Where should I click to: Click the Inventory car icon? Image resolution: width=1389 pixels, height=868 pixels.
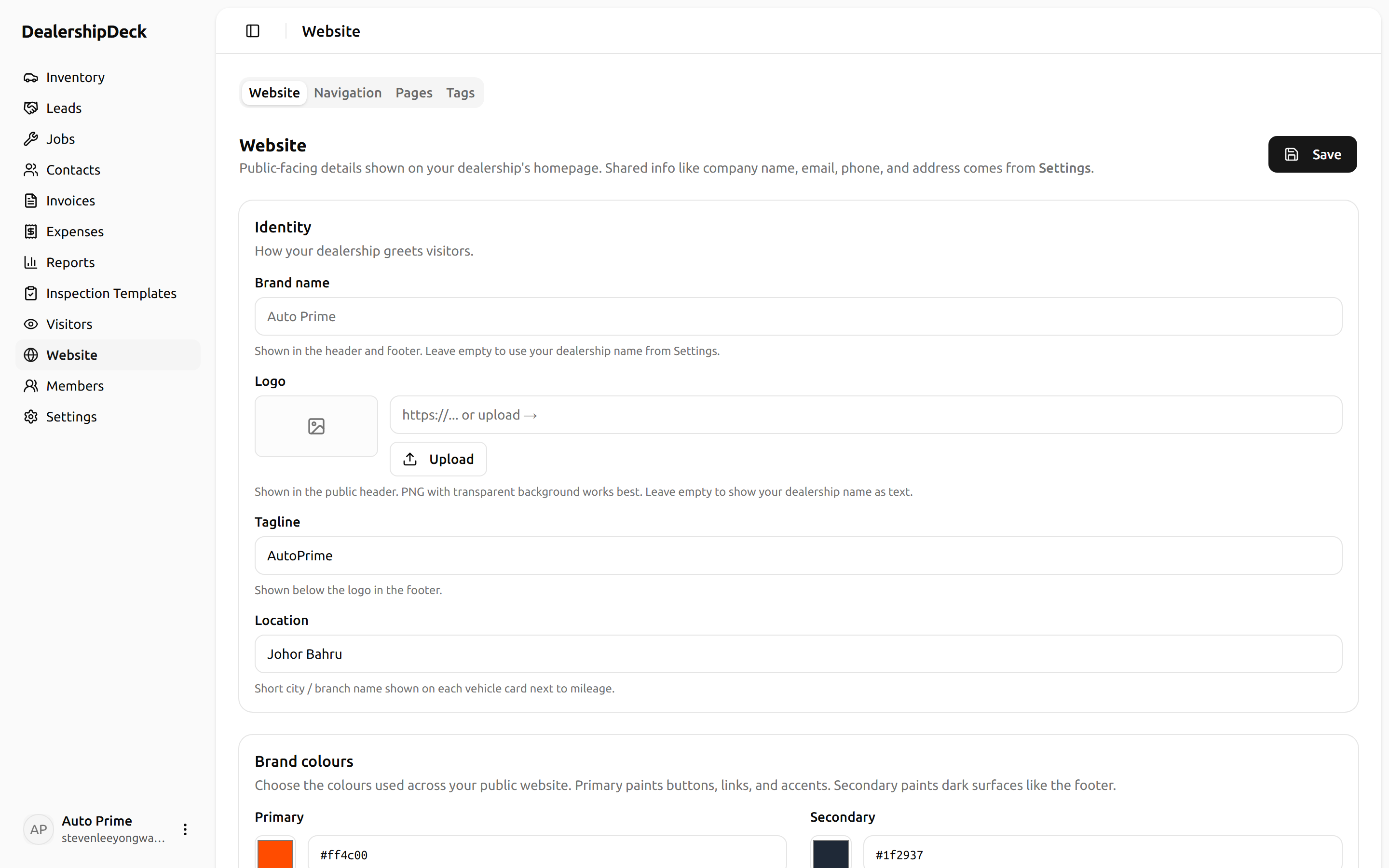click(31, 78)
